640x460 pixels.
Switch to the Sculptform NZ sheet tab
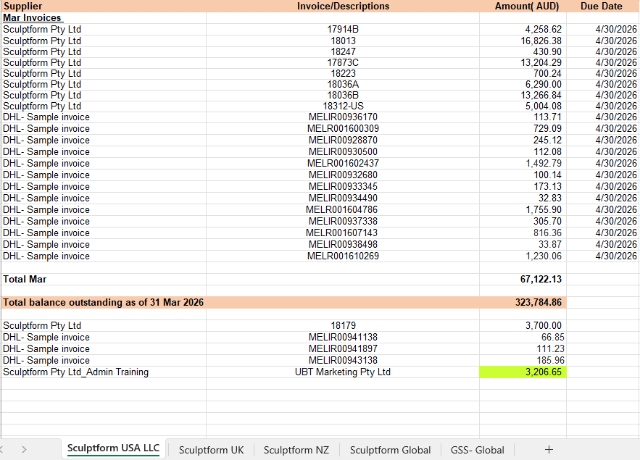pyautogui.click(x=296, y=450)
